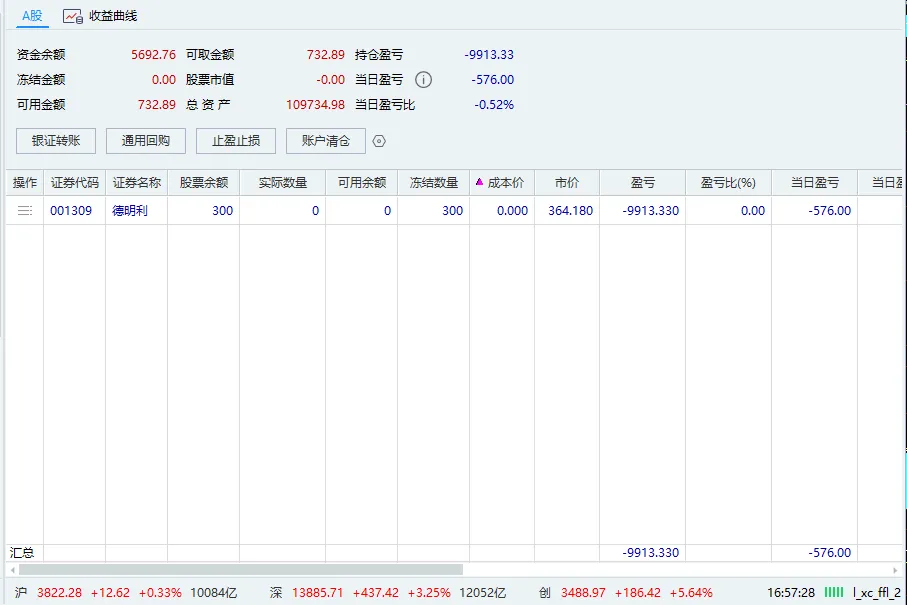The width and height of the screenshot is (907, 605).
Task: Click the 通用回购 button
Action: [x=146, y=141]
